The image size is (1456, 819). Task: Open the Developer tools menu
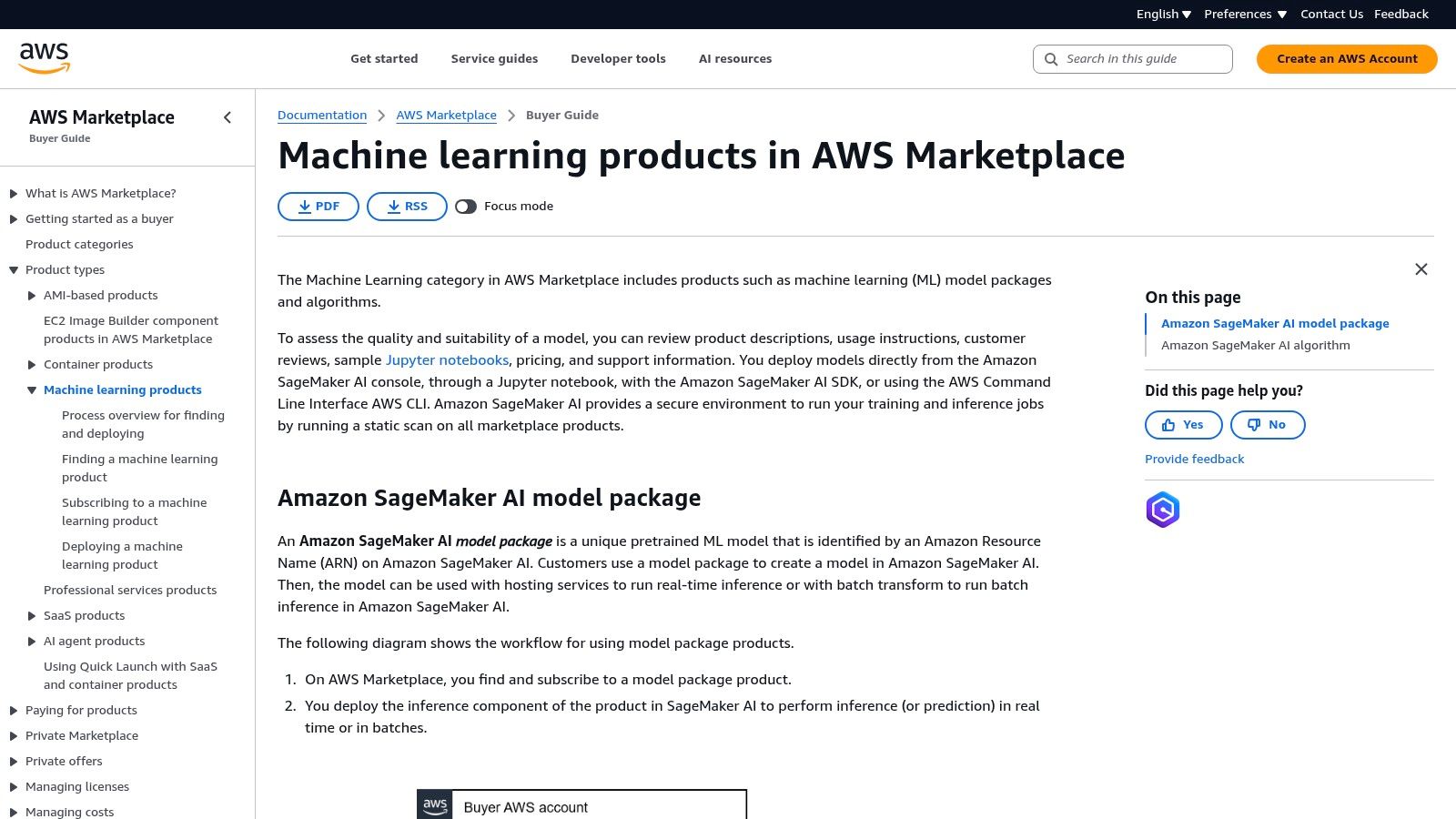pyautogui.click(x=618, y=58)
